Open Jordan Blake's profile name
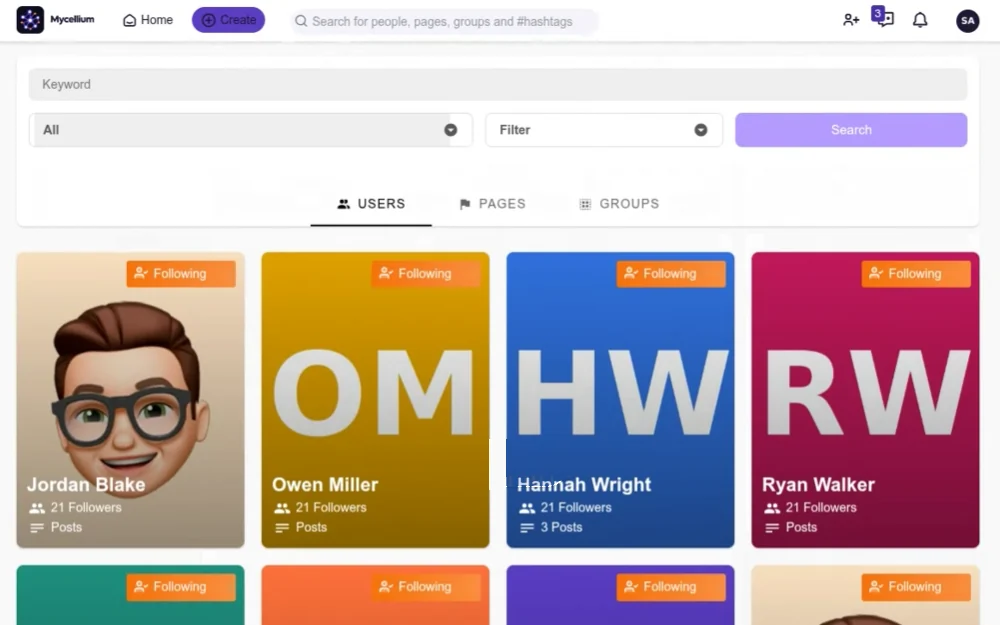Image resolution: width=1000 pixels, height=625 pixels. point(86,485)
